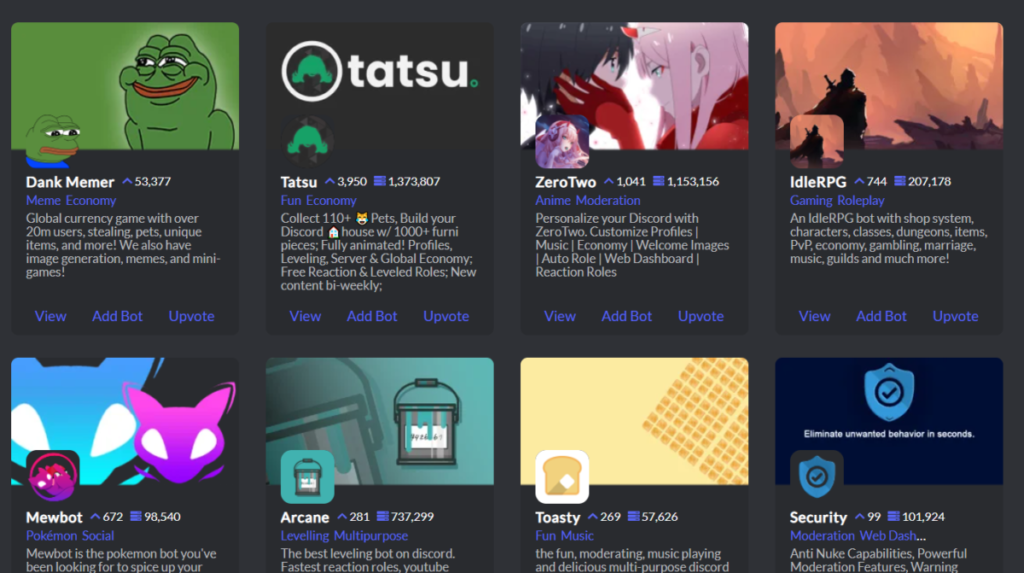
Task: Click the ZeroTwo anime avatar icon
Action: point(562,141)
